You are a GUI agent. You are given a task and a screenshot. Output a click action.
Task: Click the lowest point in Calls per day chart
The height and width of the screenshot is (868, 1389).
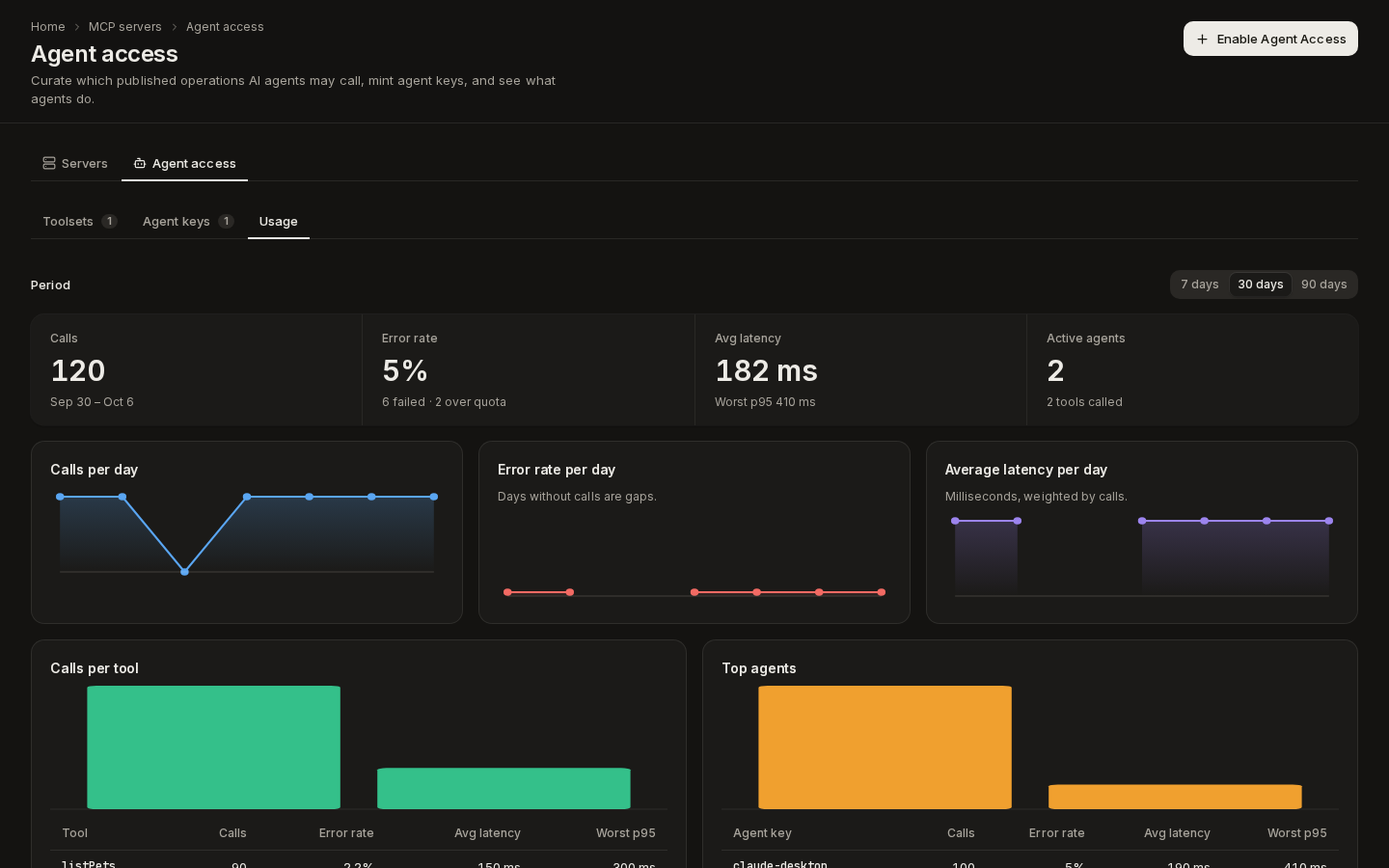click(x=184, y=572)
